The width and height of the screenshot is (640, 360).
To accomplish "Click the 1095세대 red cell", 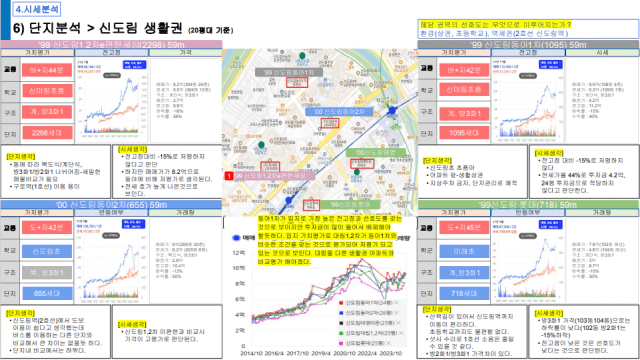I will [x=464, y=133].
